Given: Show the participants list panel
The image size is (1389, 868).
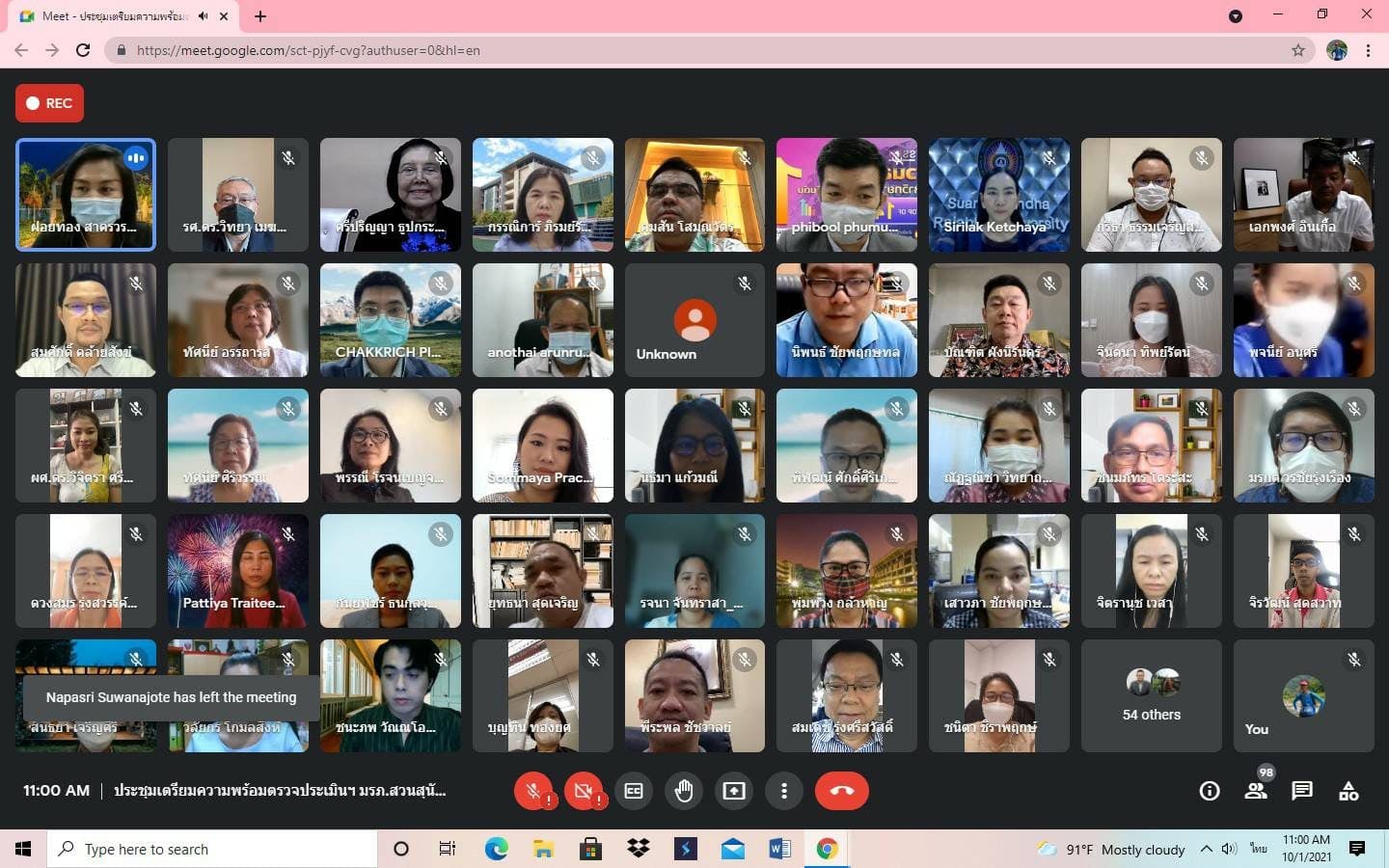Looking at the screenshot, I should point(1255,791).
